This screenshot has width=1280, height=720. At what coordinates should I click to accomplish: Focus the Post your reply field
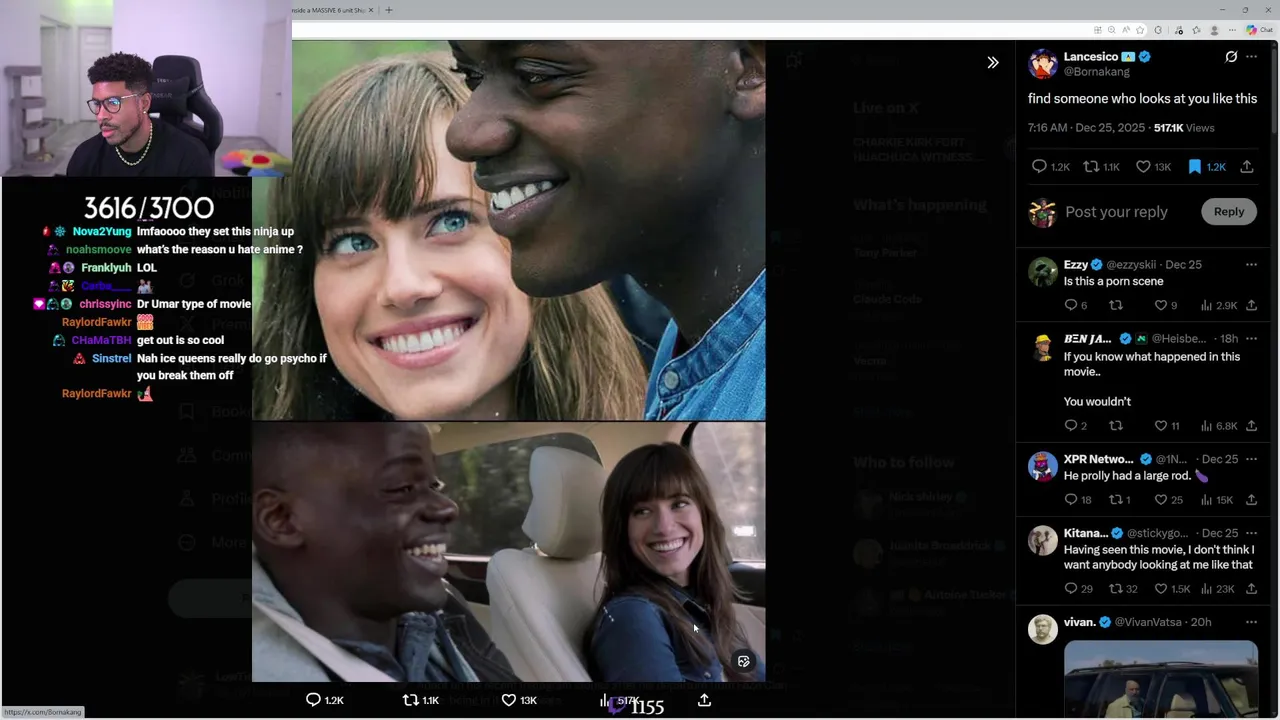point(1116,212)
